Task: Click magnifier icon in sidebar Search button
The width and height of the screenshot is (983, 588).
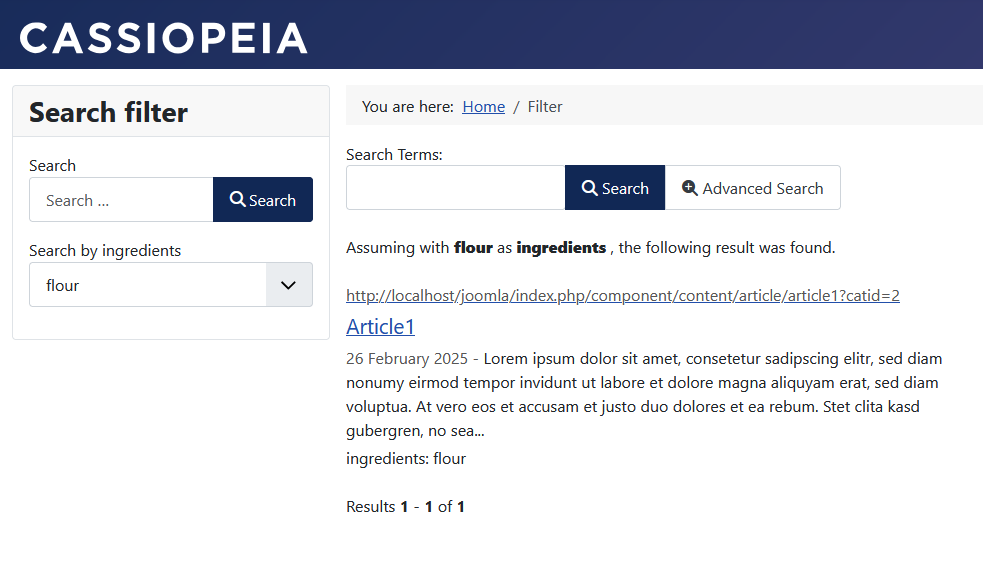Action: [238, 200]
